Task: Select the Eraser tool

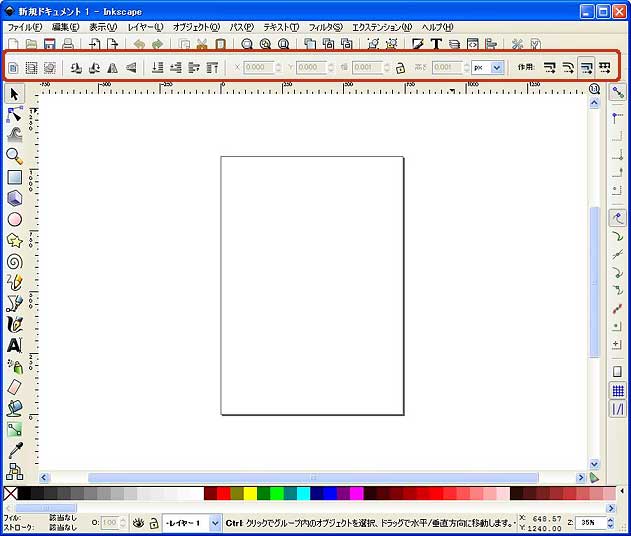Action: (14, 387)
